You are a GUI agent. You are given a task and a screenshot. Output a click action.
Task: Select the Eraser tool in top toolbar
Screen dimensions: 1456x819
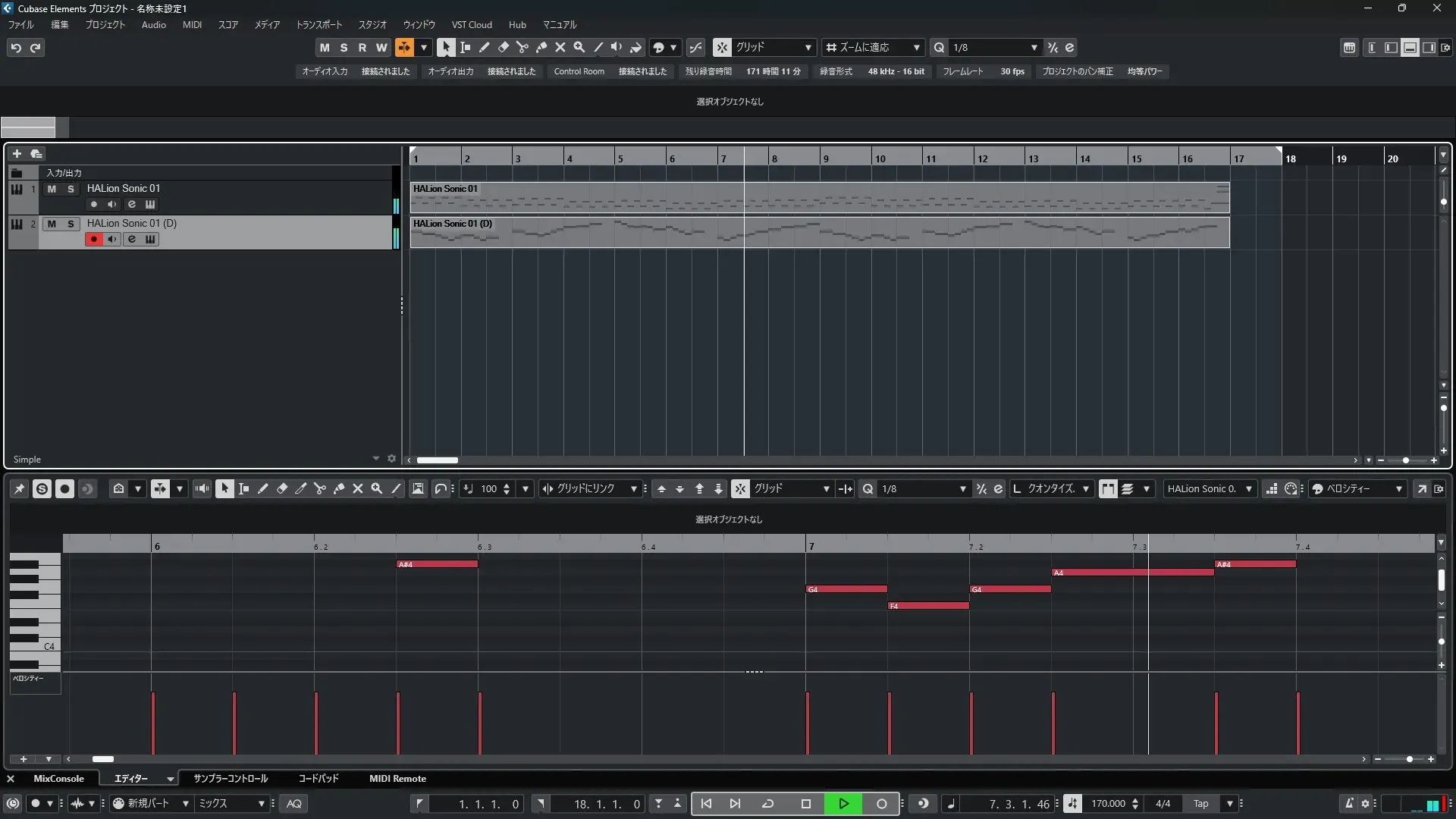pos(503,47)
